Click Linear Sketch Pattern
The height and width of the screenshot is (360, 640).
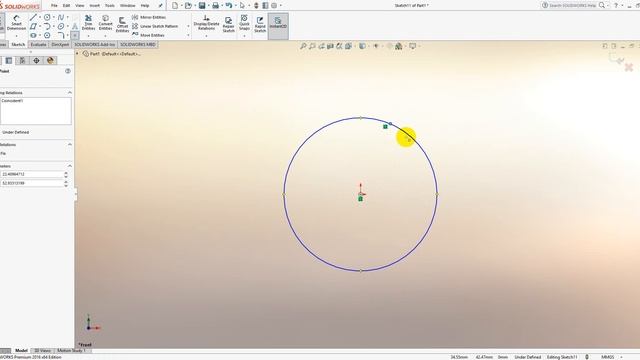coord(155,26)
